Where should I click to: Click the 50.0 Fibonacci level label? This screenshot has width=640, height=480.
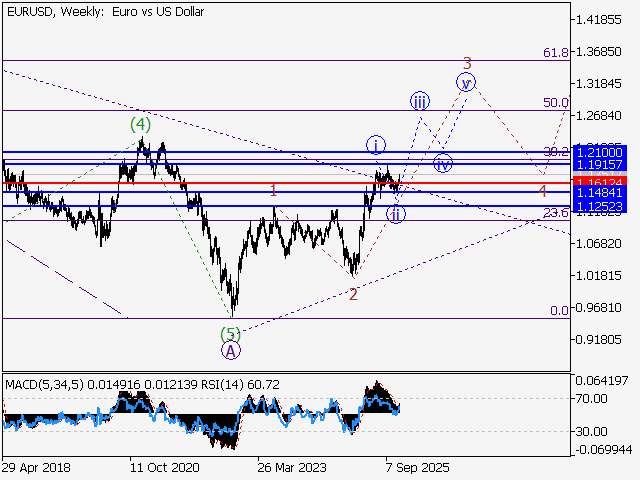click(x=555, y=102)
